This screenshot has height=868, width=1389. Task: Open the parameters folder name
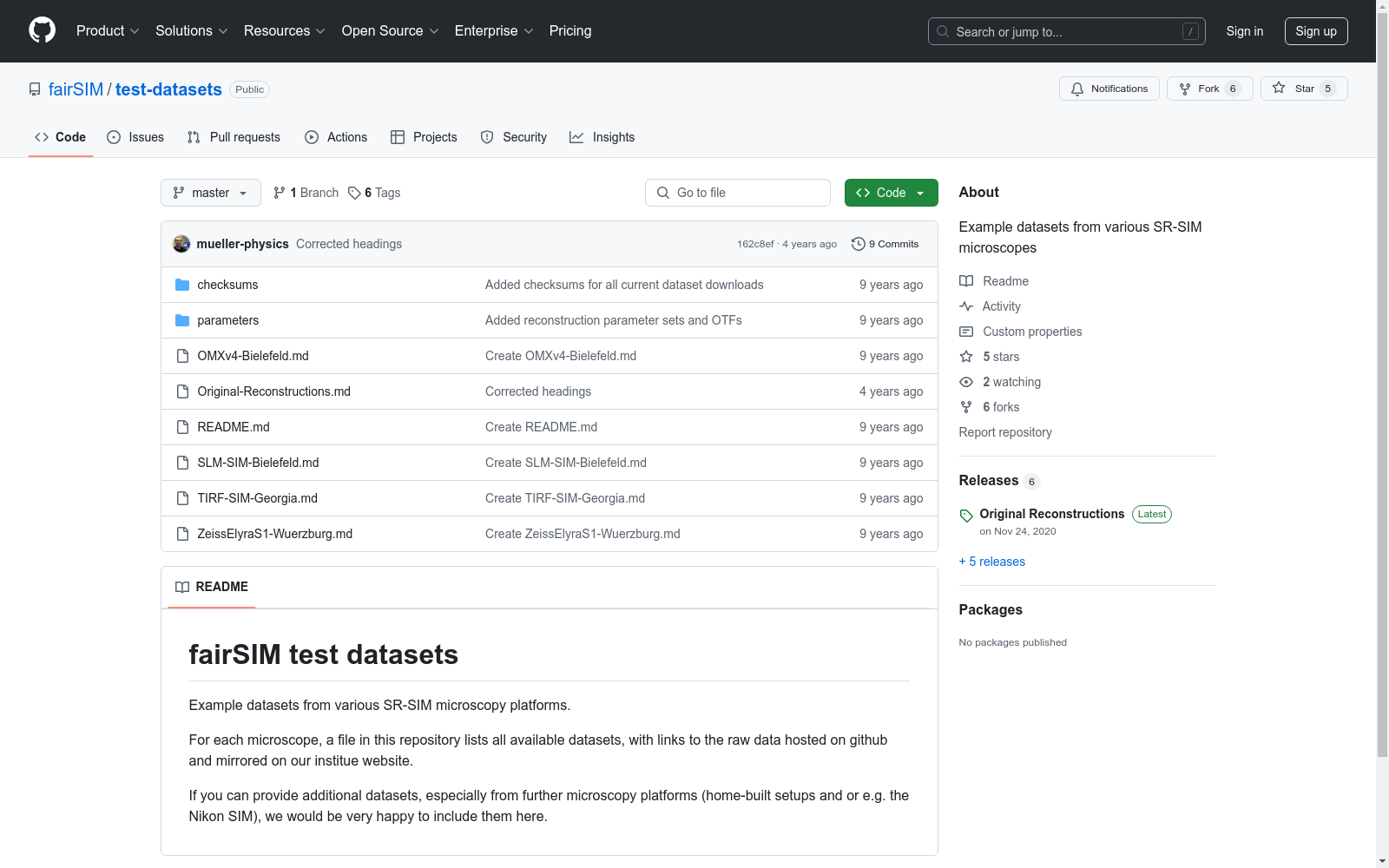(x=228, y=320)
